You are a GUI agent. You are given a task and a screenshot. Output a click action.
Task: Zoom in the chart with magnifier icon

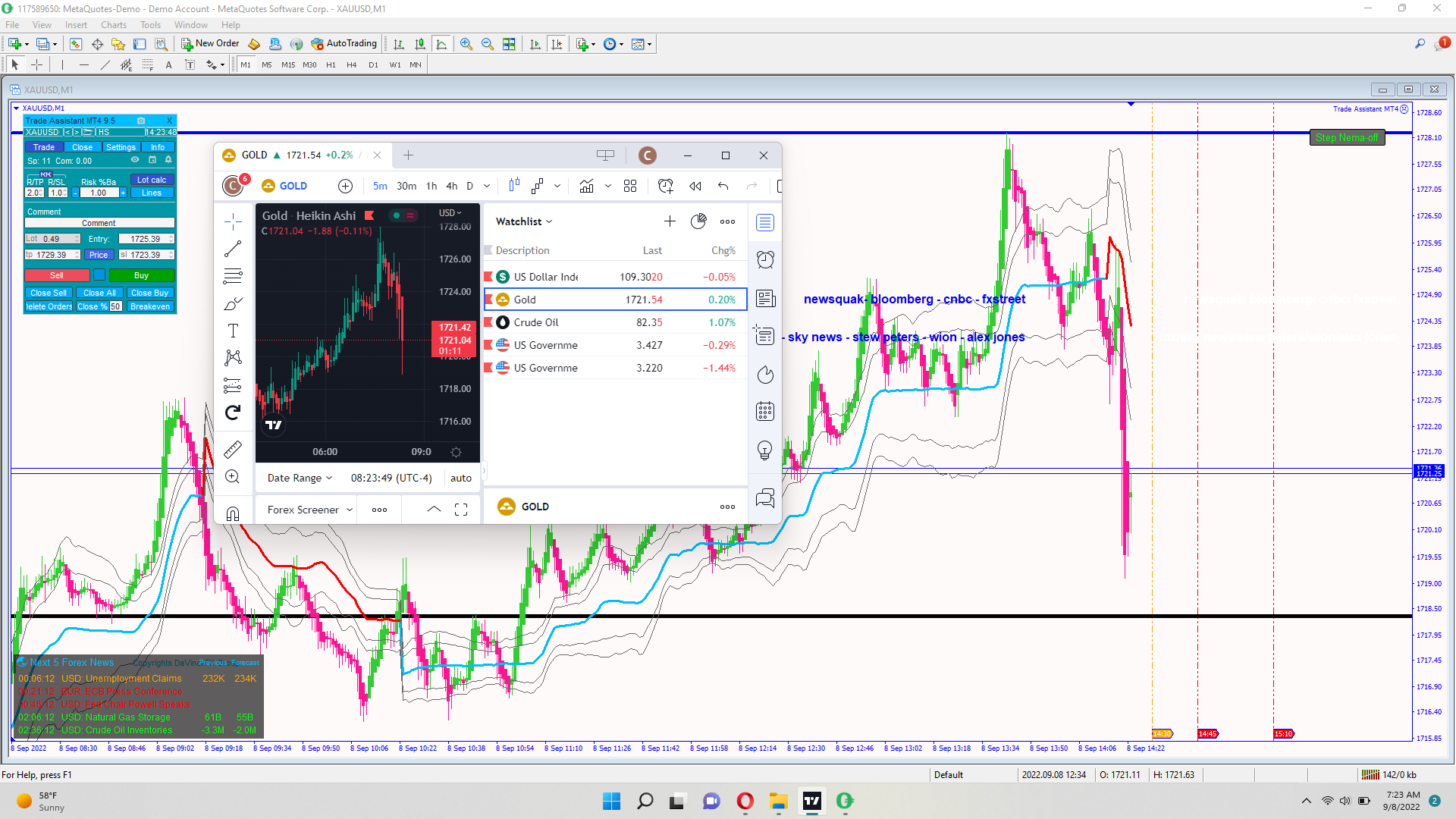466,44
